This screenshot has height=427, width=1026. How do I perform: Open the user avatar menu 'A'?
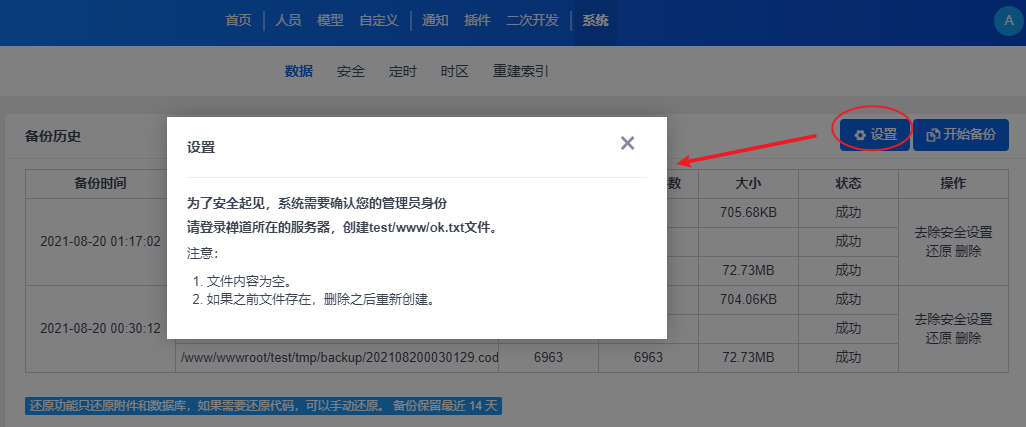coord(1008,21)
